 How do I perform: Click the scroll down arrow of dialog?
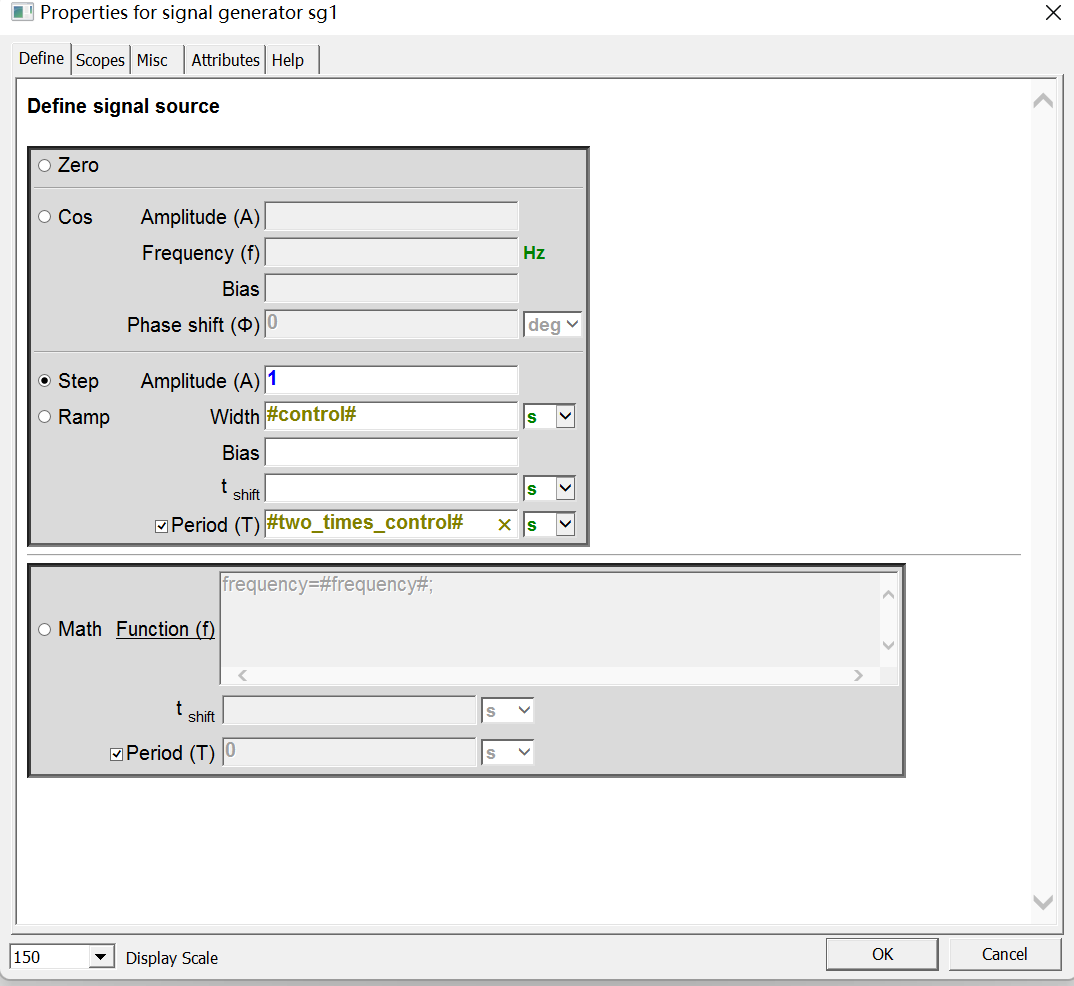(x=1042, y=902)
